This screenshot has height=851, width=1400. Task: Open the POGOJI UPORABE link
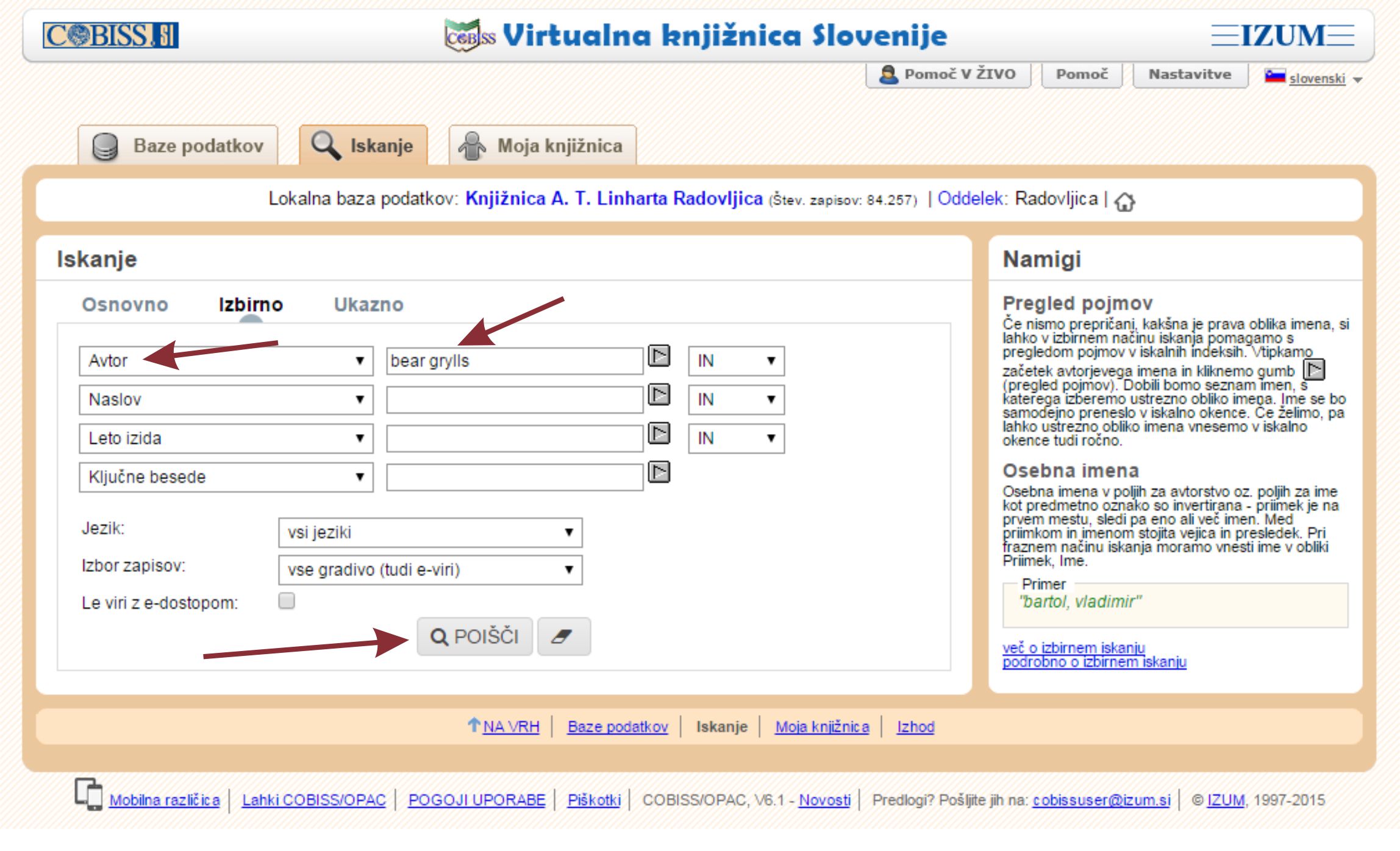pyautogui.click(x=477, y=800)
